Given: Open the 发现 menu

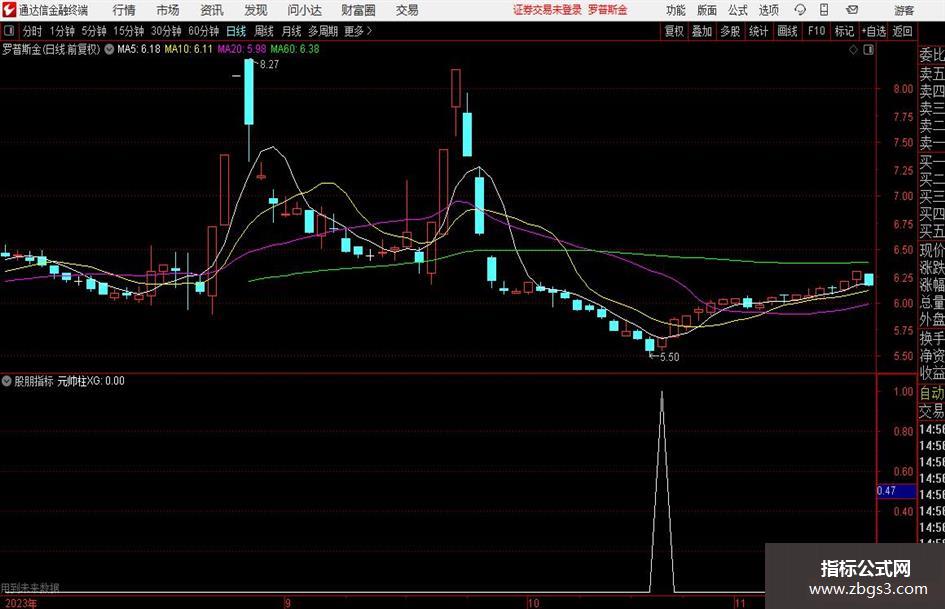Looking at the screenshot, I should [256, 10].
